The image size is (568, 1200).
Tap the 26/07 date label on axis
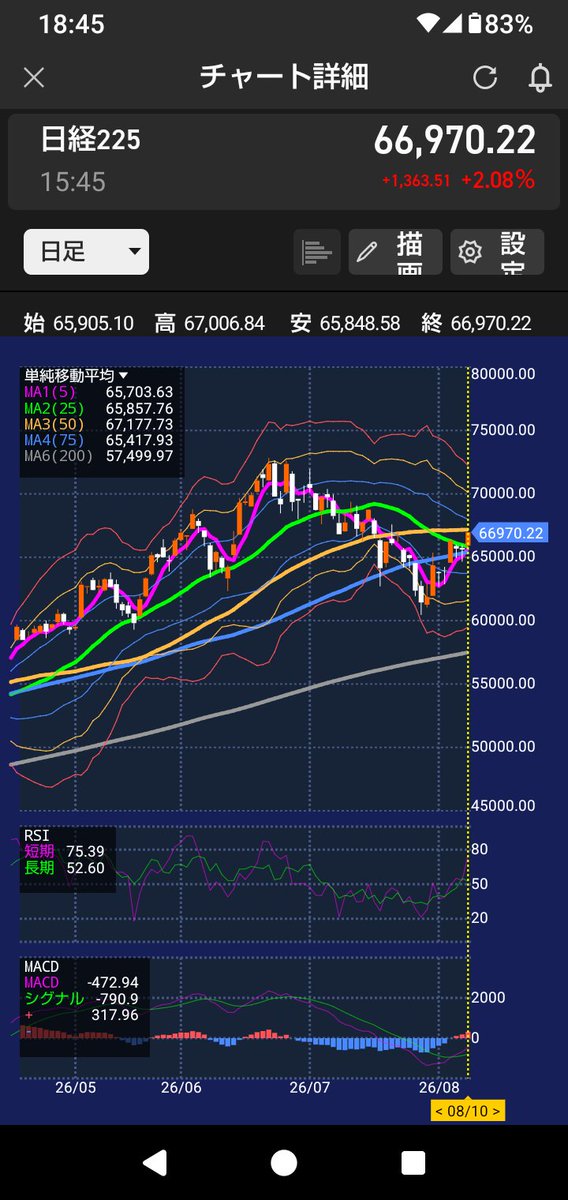click(x=310, y=1087)
